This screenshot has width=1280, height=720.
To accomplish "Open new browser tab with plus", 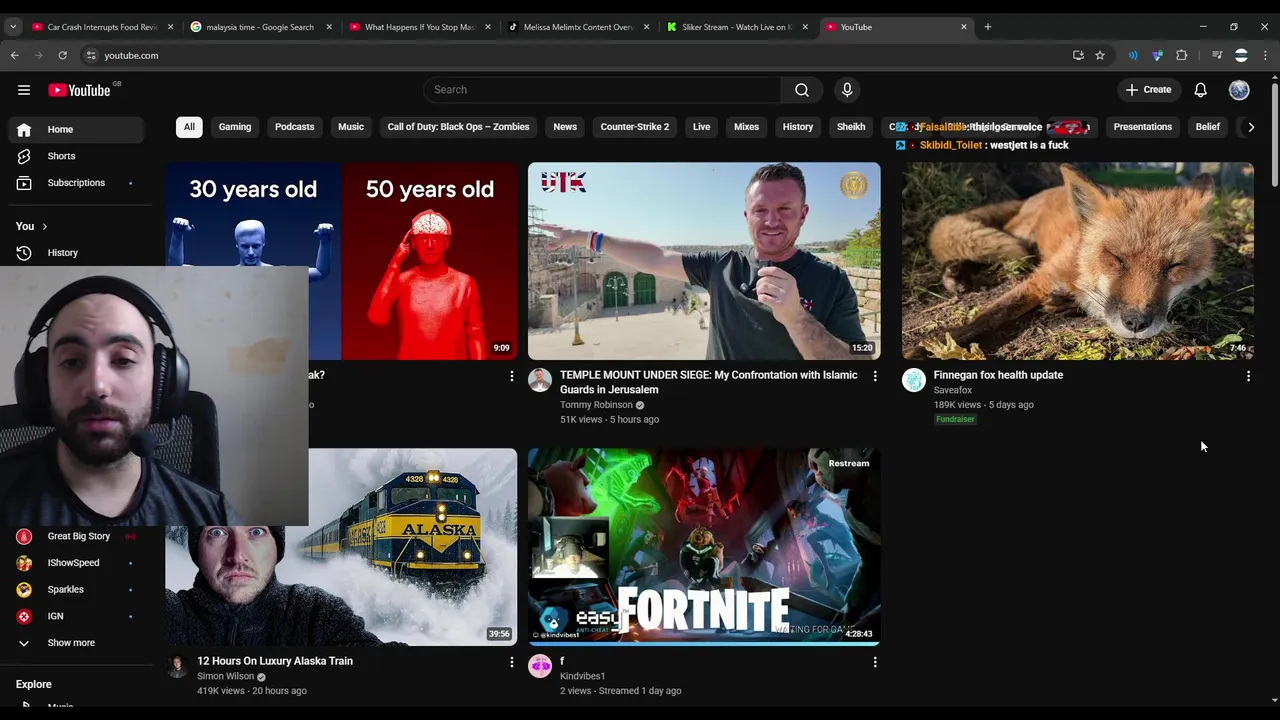I will [x=988, y=27].
